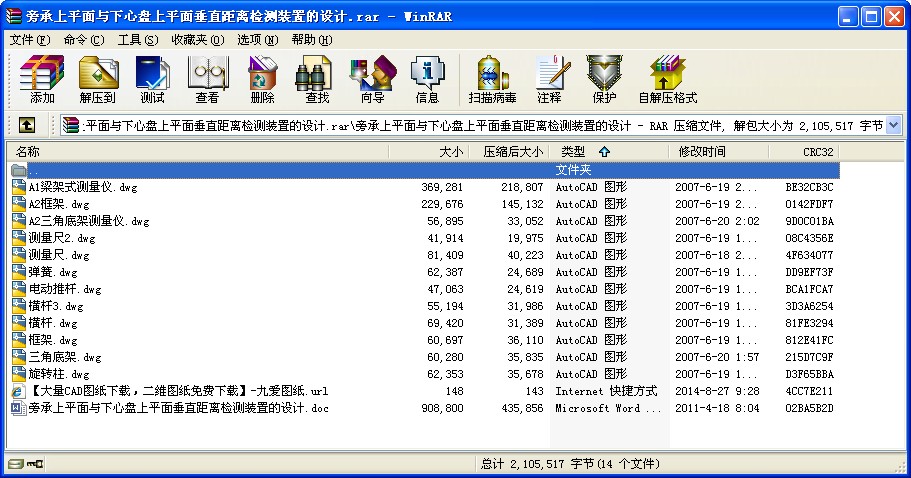The image size is (911, 478).
Task: Open the 查看 (View) toolbar icon
Action: click(x=207, y=80)
